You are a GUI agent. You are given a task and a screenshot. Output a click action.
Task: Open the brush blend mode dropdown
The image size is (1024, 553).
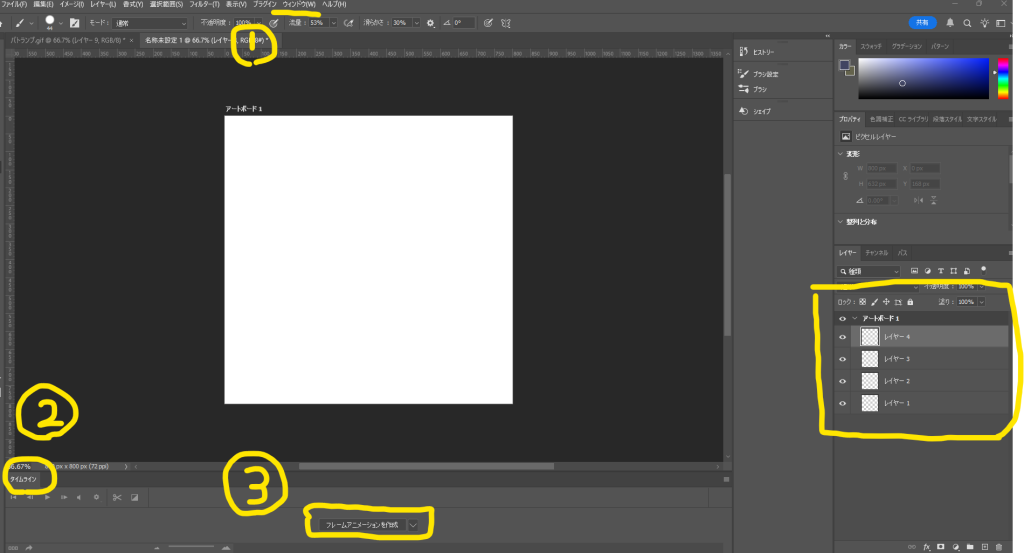click(x=150, y=23)
